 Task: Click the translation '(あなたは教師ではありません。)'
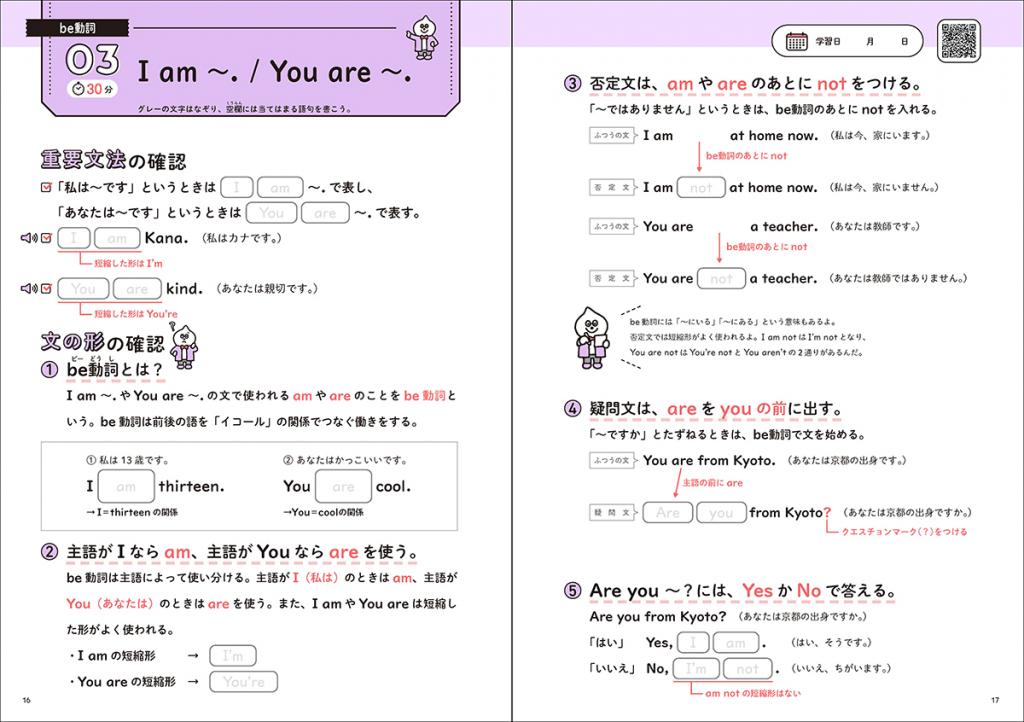pyautogui.click(x=899, y=279)
